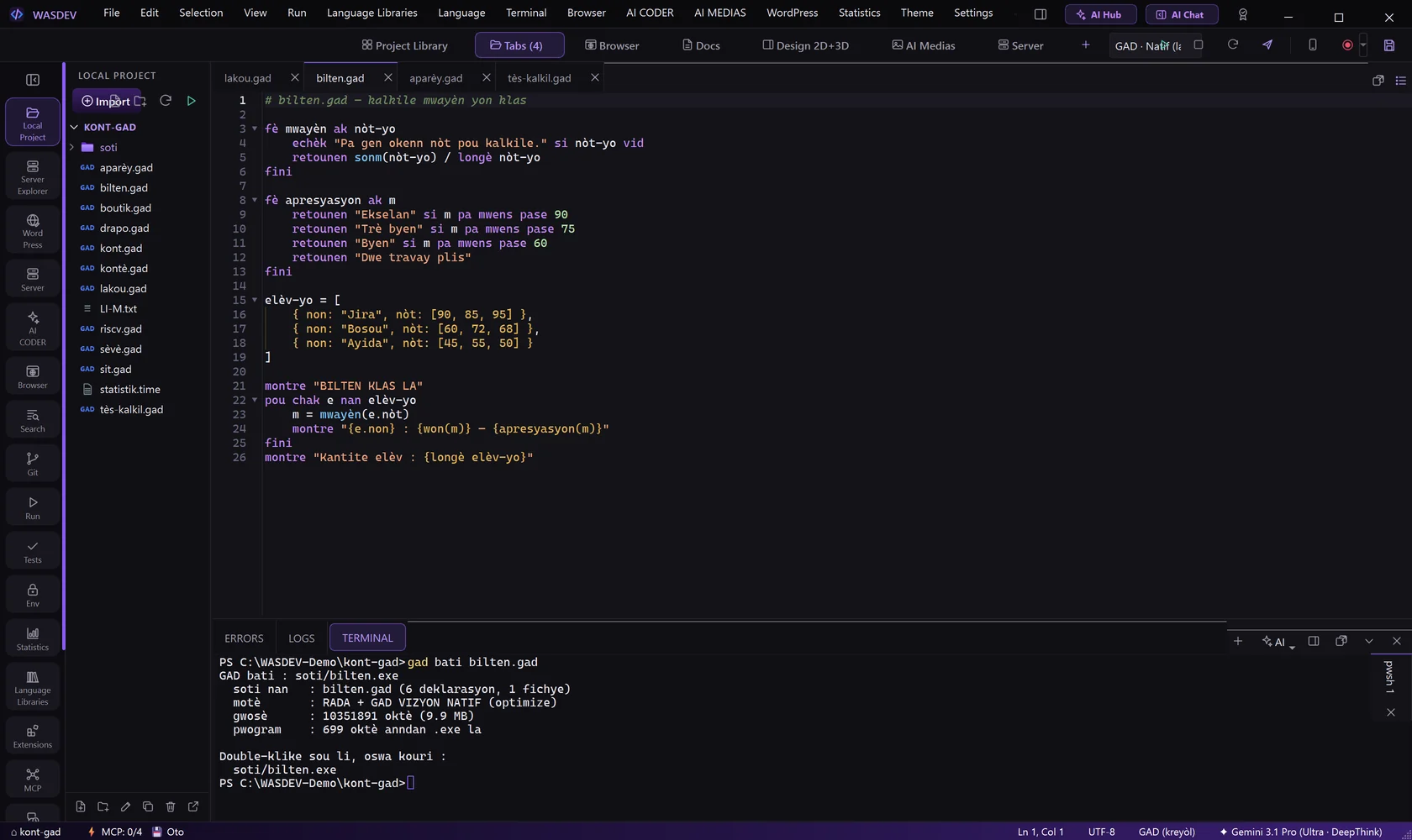The height and width of the screenshot is (840, 1412).
Task: Open the AI CODER sidebar panel
Action: [32, 328]
